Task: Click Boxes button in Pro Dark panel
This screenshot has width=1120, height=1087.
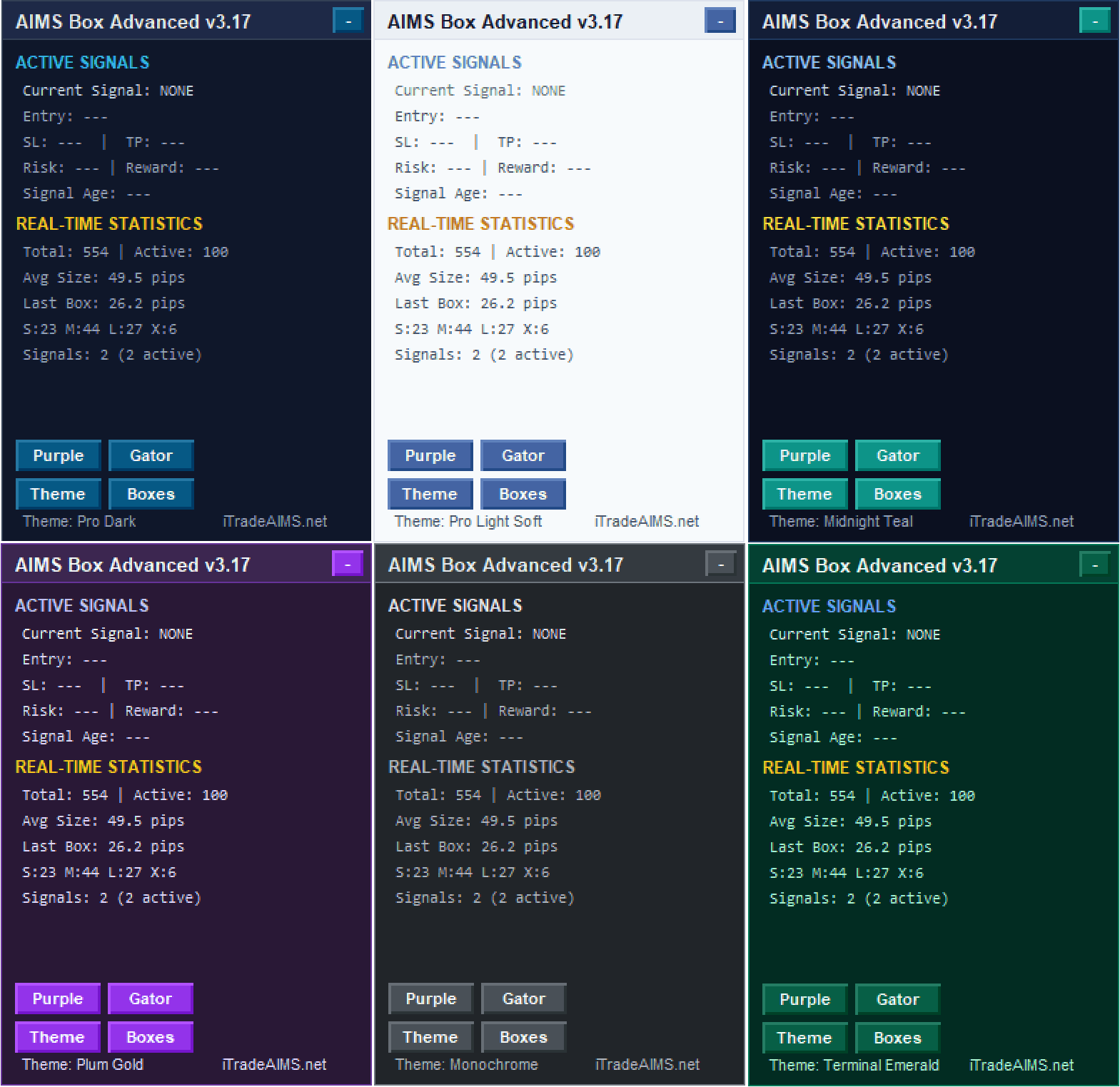Action: click(151, 494)
